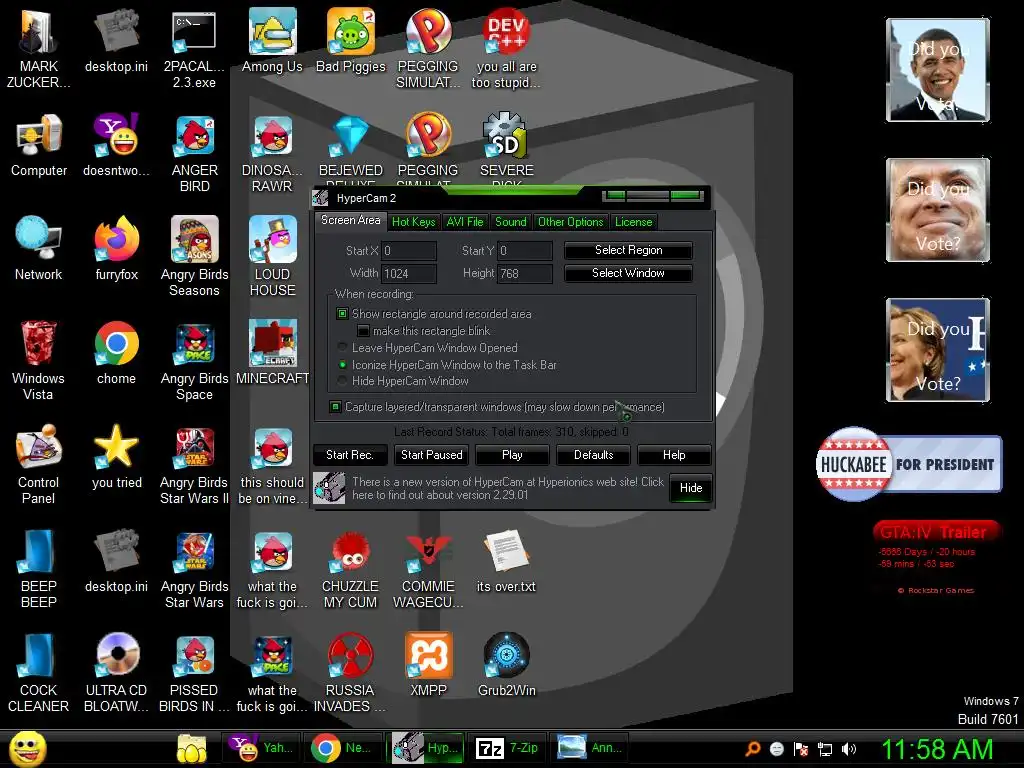Click the Play button in HyperCam
Screen dimensions: 1024x768
[x=513, y=455]
